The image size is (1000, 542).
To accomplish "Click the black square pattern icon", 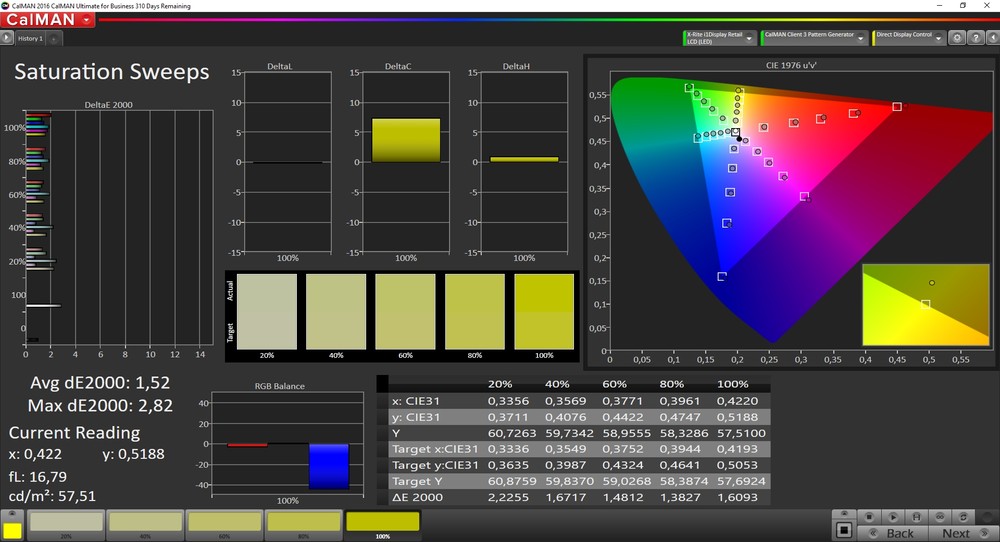I will click(x=844, y=528).
